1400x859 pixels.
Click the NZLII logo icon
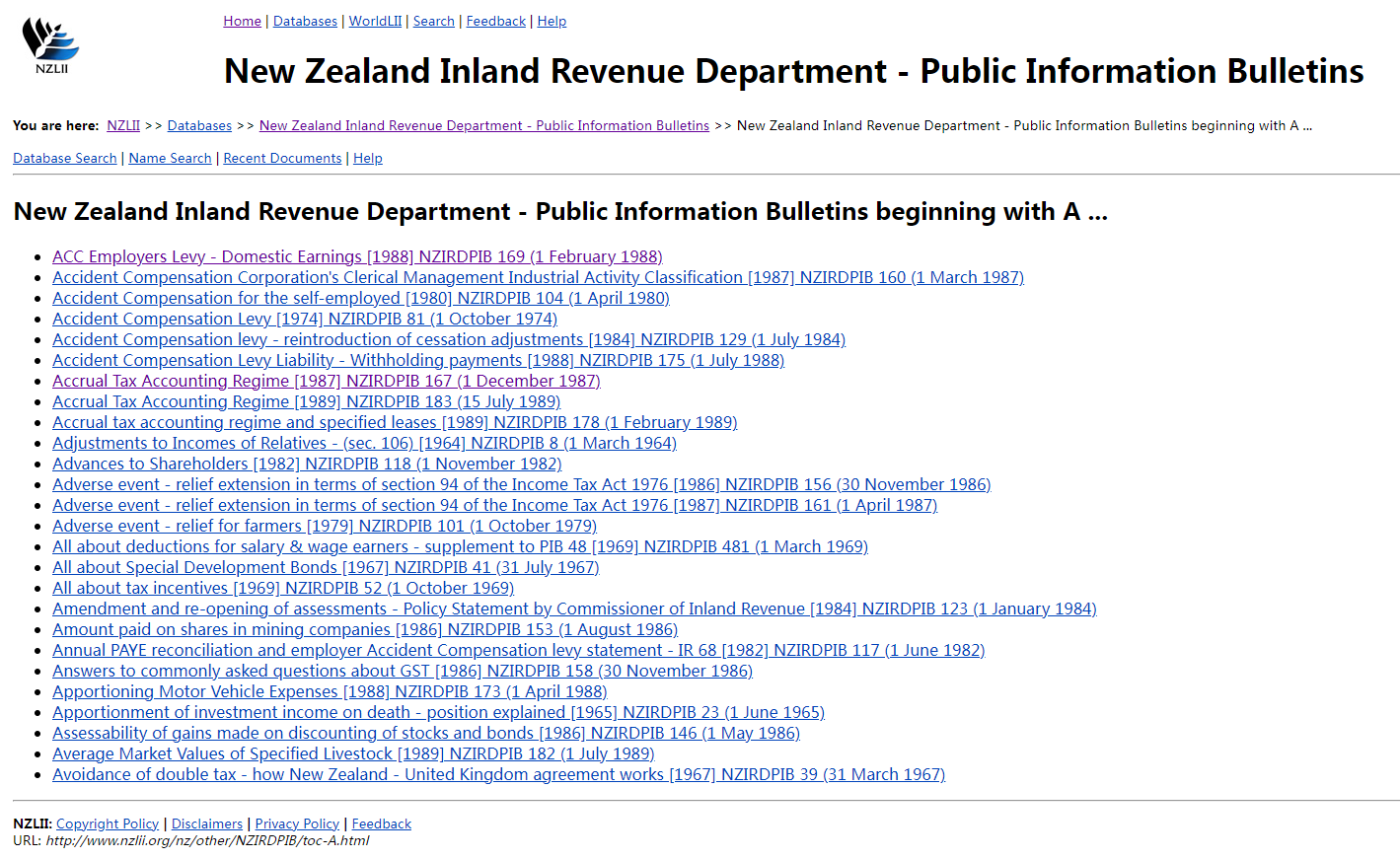coord(50,45)
